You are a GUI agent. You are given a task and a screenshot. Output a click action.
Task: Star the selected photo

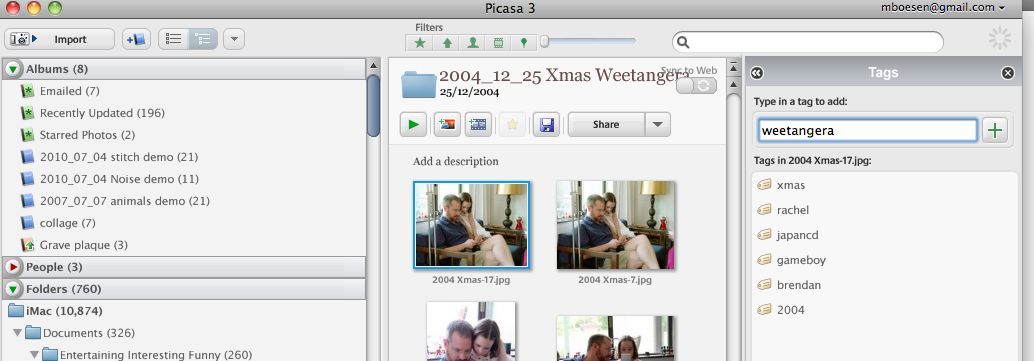(x=512, y=124)
